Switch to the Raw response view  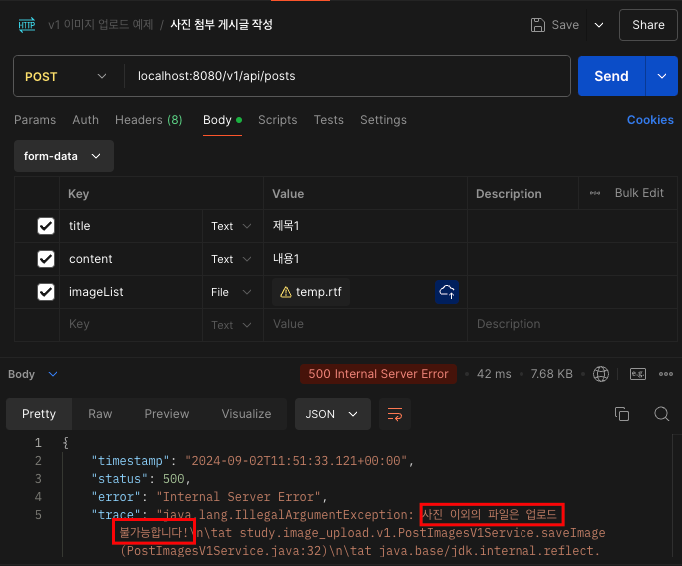[x=100, y=414]
